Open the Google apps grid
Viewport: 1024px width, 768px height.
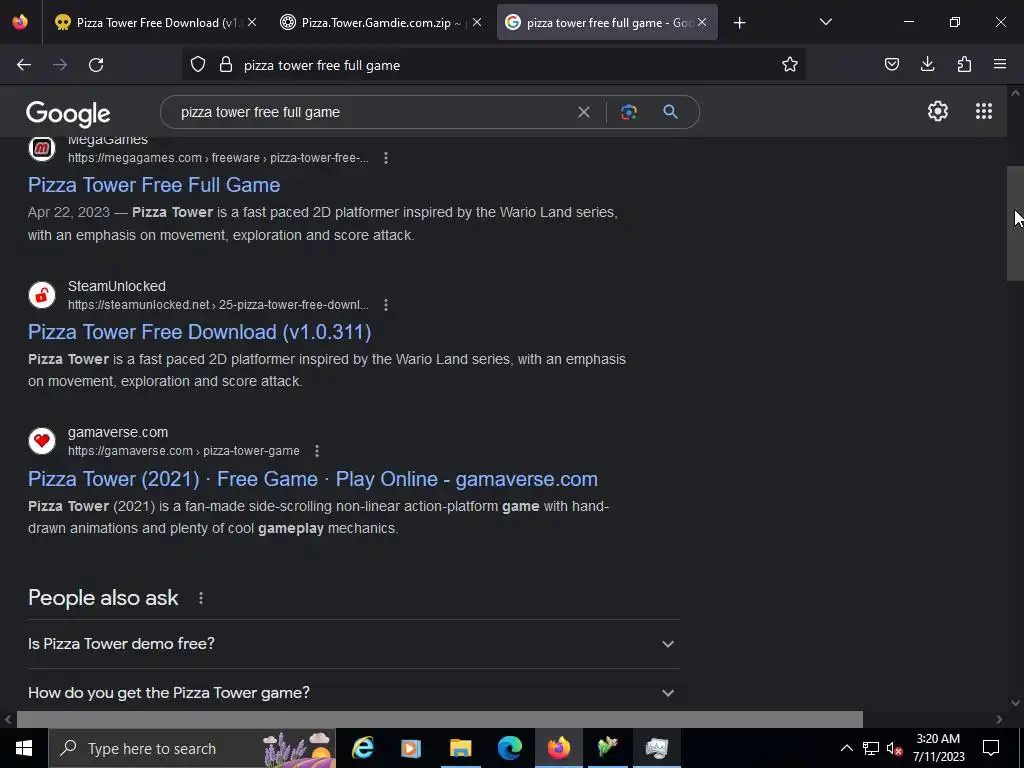[984, 112]
